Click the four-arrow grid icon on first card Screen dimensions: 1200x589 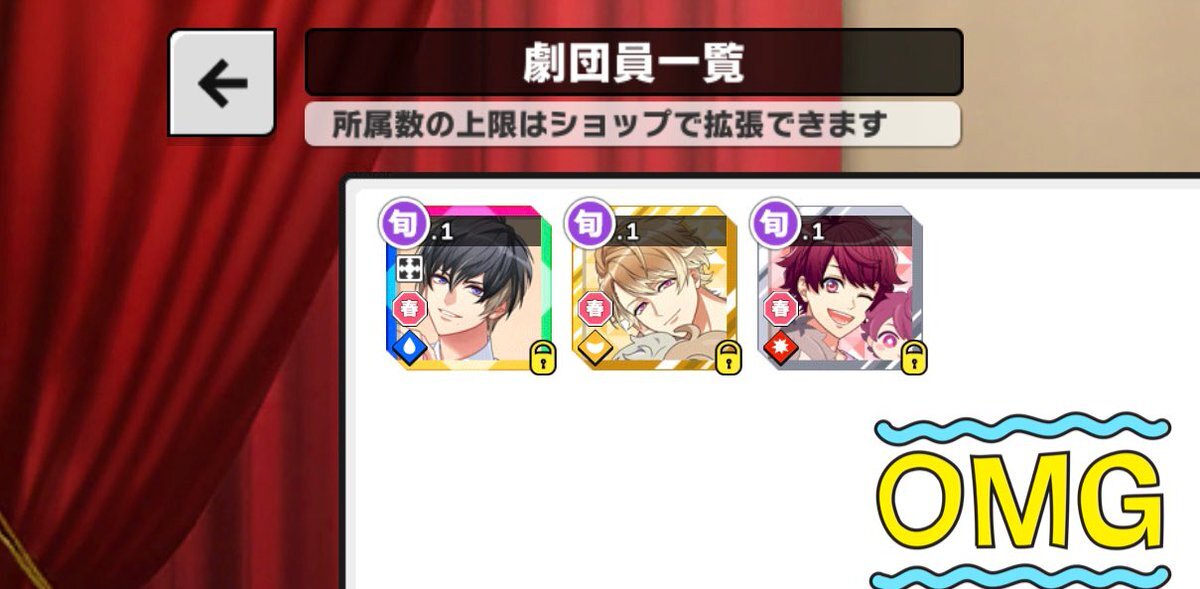coord(411,268)
